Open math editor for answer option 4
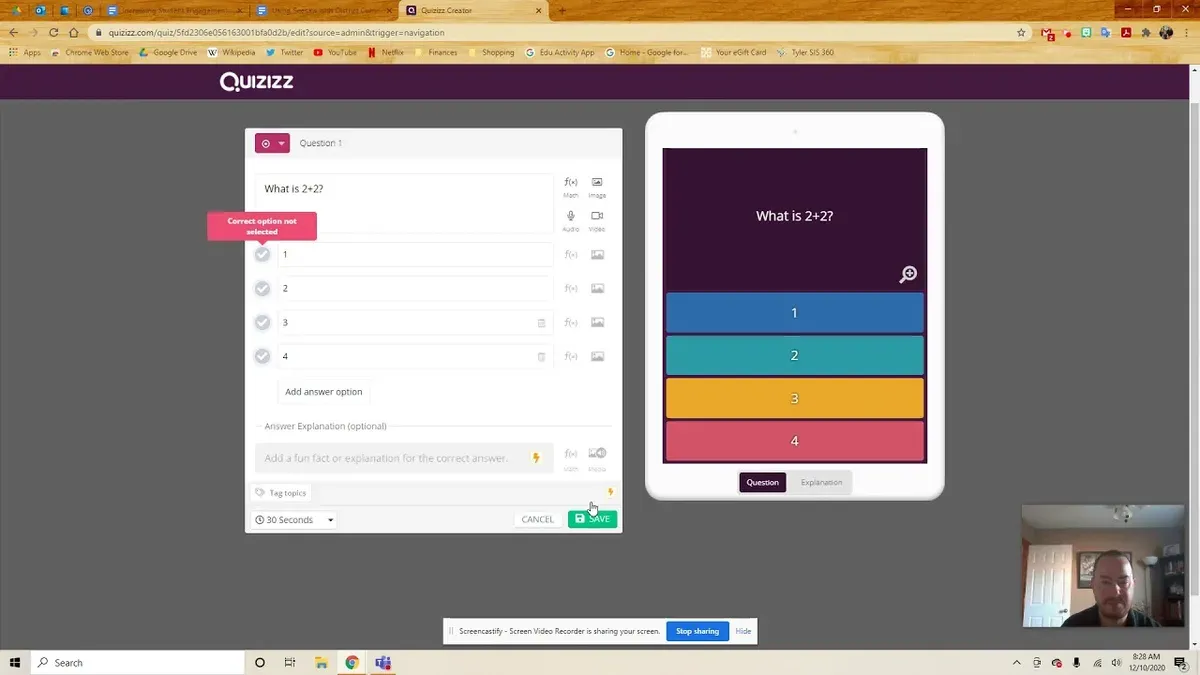The width and height of the screenshot is (1200, 675). click(x=571, y=356)
